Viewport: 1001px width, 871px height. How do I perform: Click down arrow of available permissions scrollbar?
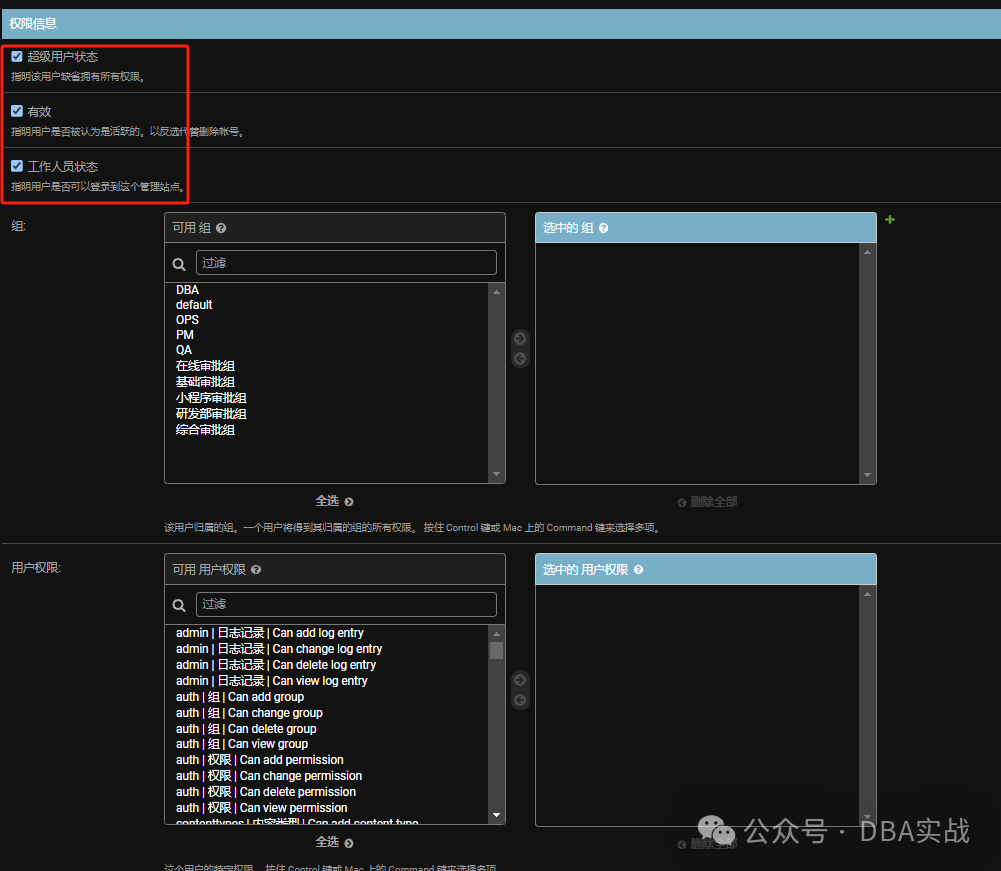497,815
